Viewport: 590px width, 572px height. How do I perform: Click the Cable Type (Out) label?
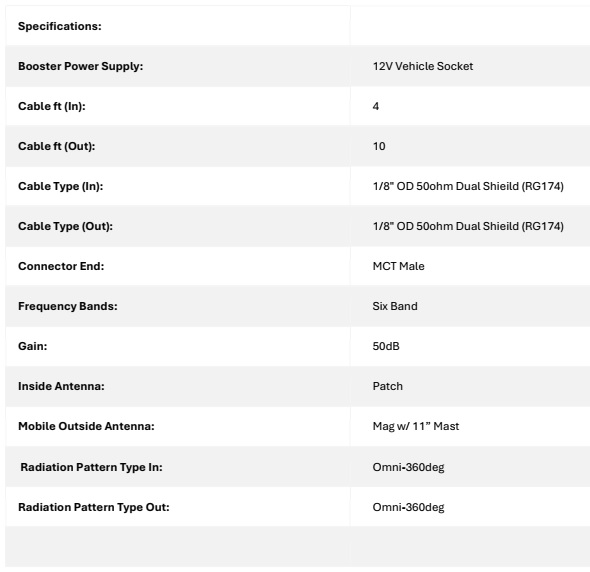click(x=65, y=226)
